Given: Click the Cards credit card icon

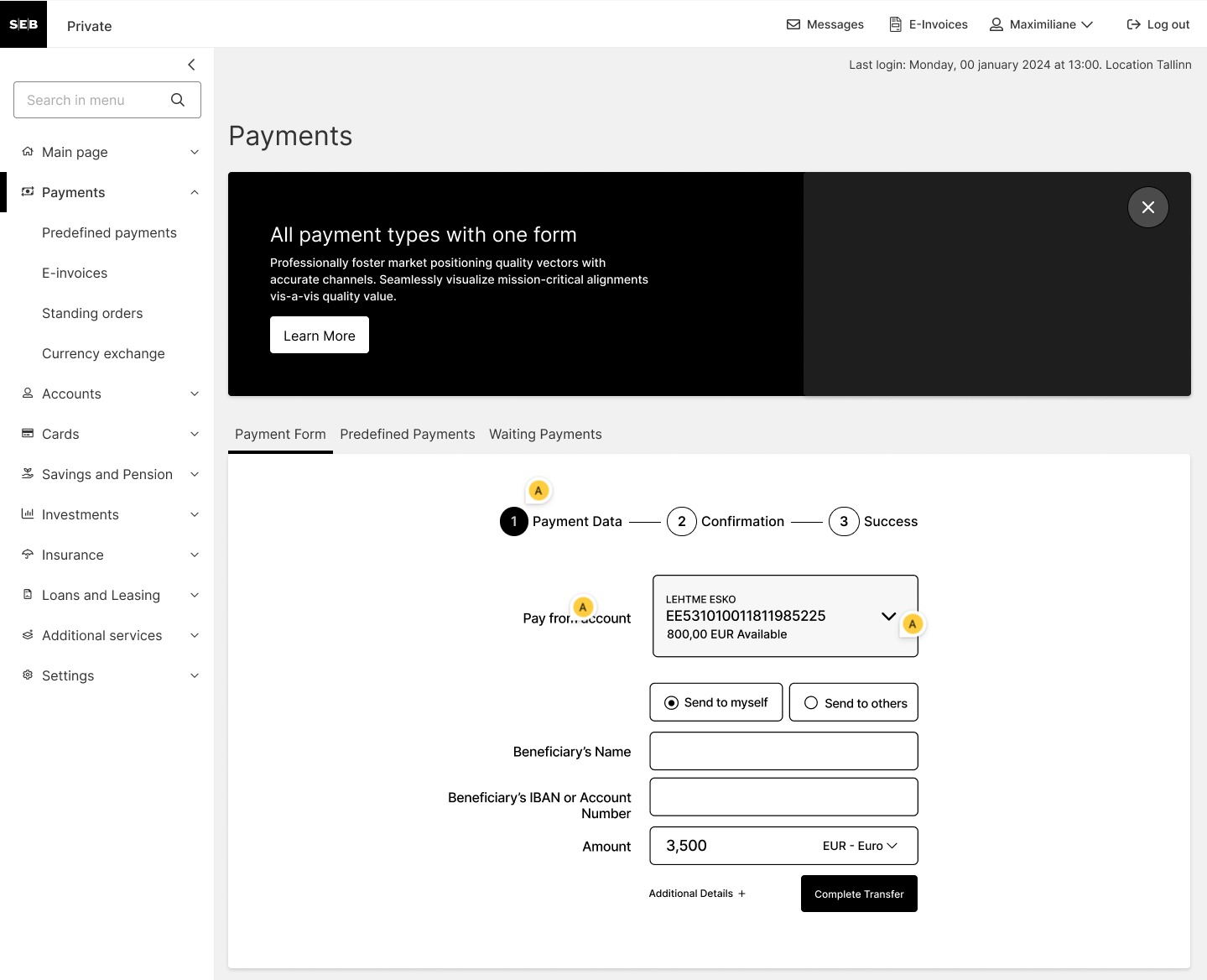Looking at the screenshot, I should tap(28, 434).
